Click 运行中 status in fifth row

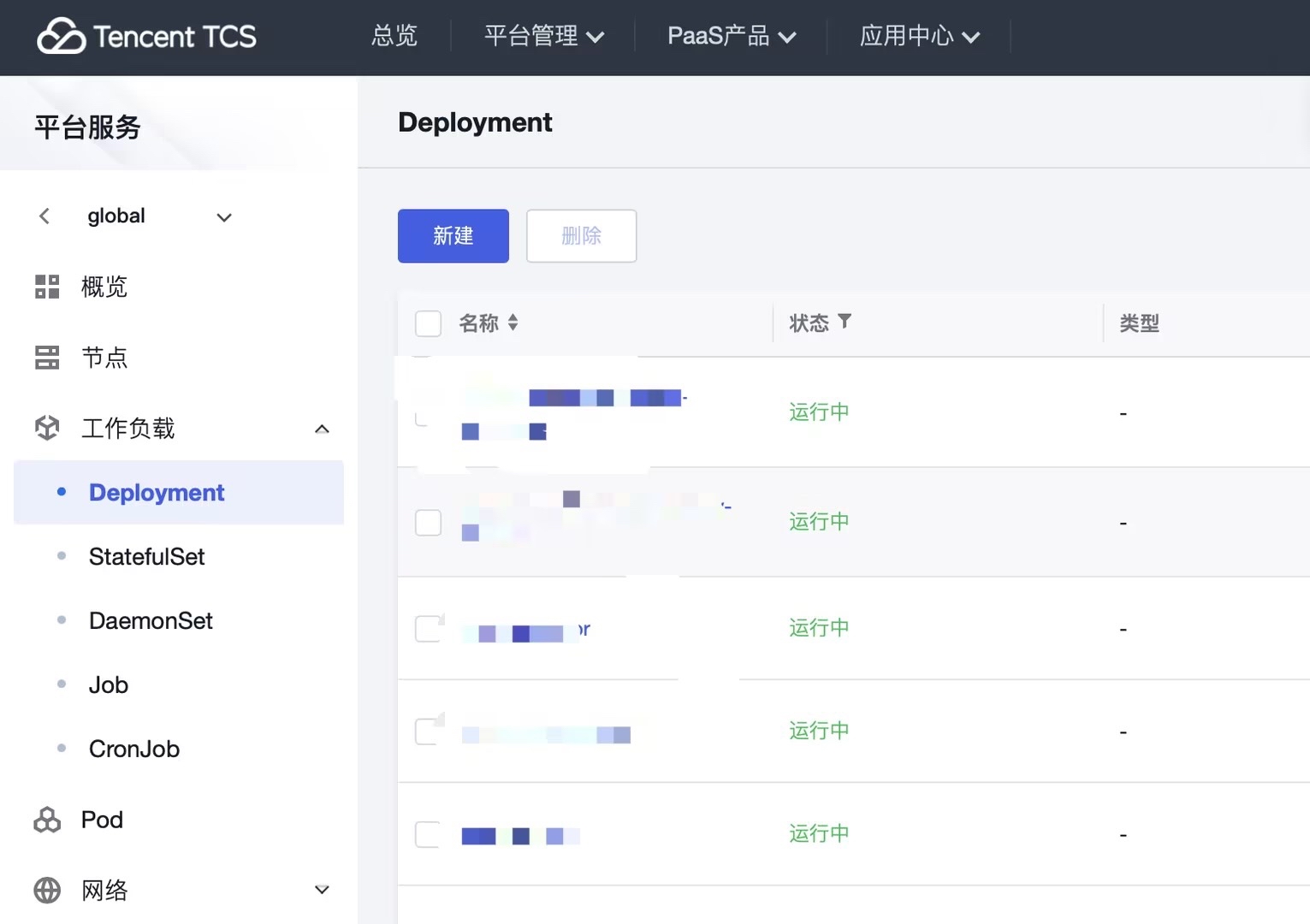819,834
